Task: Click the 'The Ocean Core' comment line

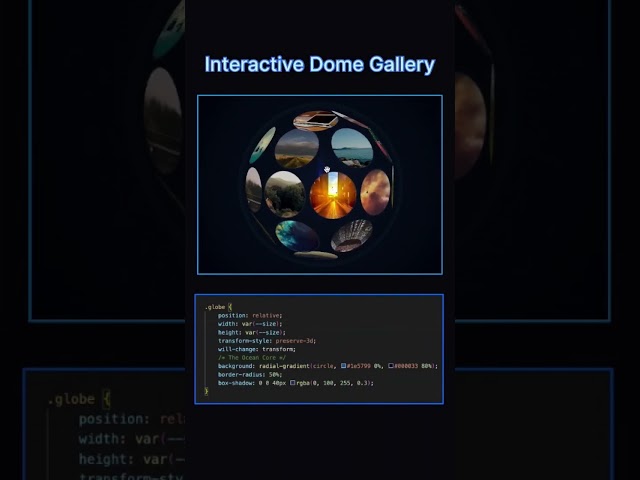Action: pyautogui.click(x=252, y=358)
